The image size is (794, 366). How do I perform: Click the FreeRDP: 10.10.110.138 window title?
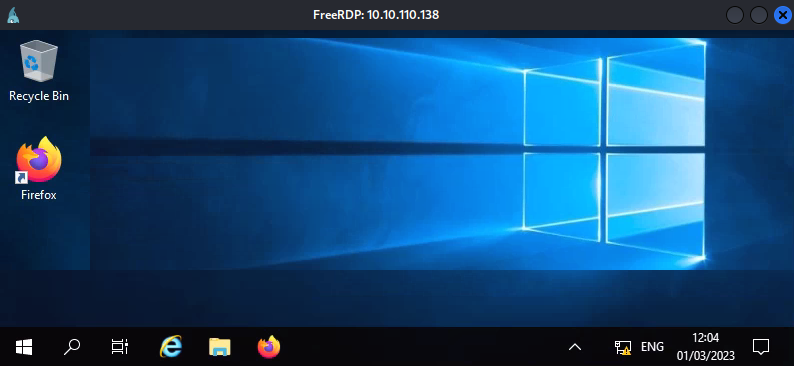[376, 15]
